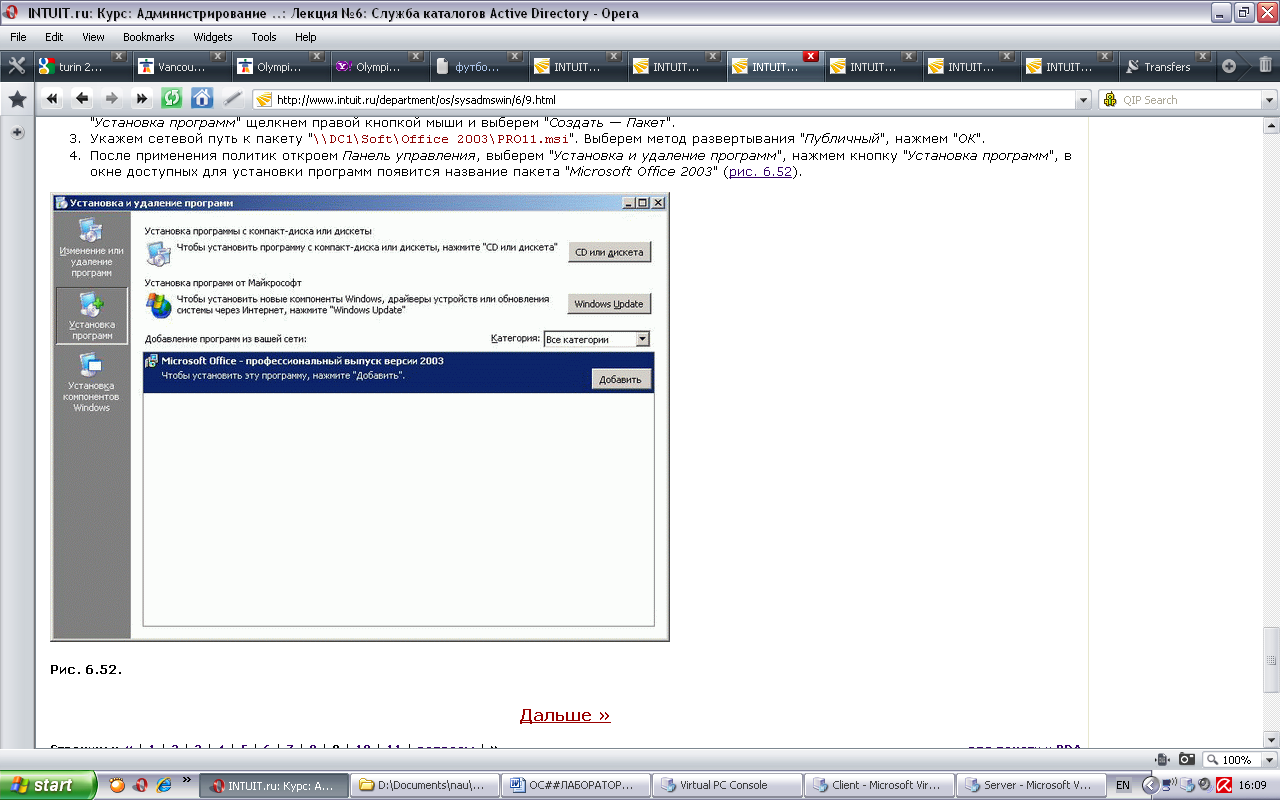Viewport: 1280px width, 800px height.
Task: Click the camera icon in status bar
Action: click(1187, 759)
